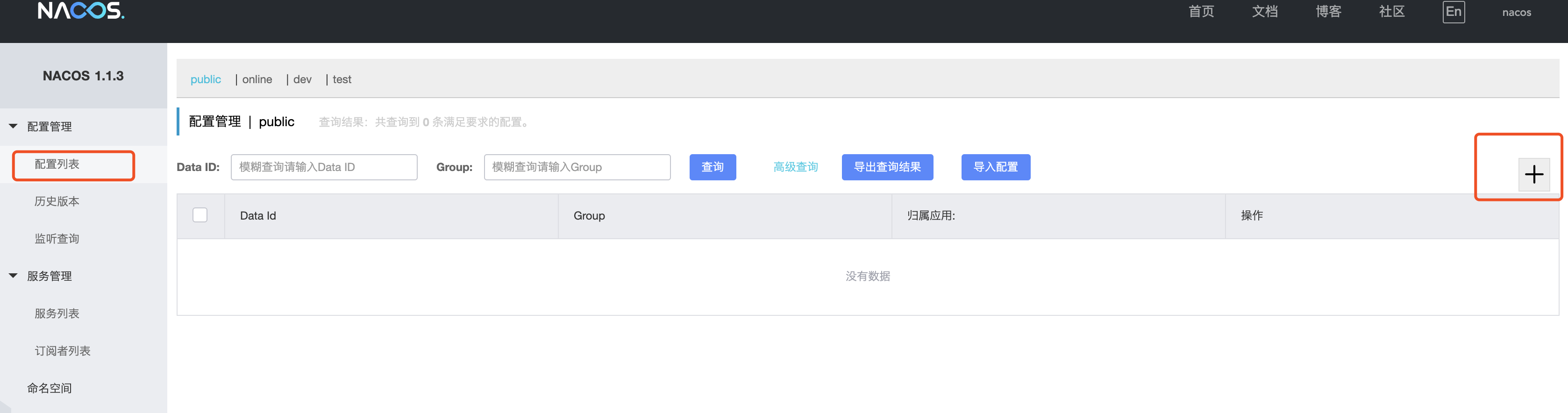Open 文档 in top navigation
The image size is (1568, 413).
pyautogui.click(x=1264, y=12)
